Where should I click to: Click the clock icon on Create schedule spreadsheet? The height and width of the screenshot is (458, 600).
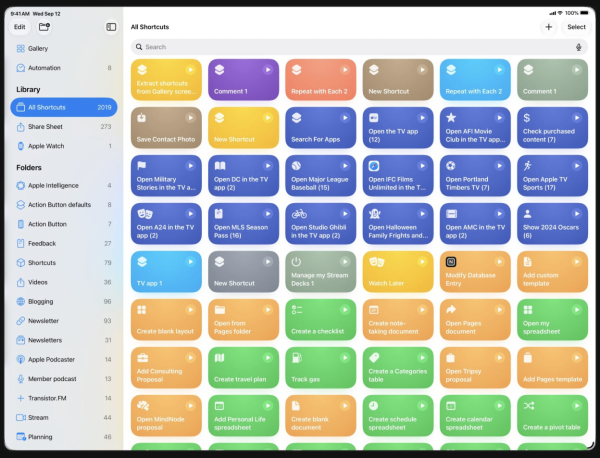coord(373,406)
